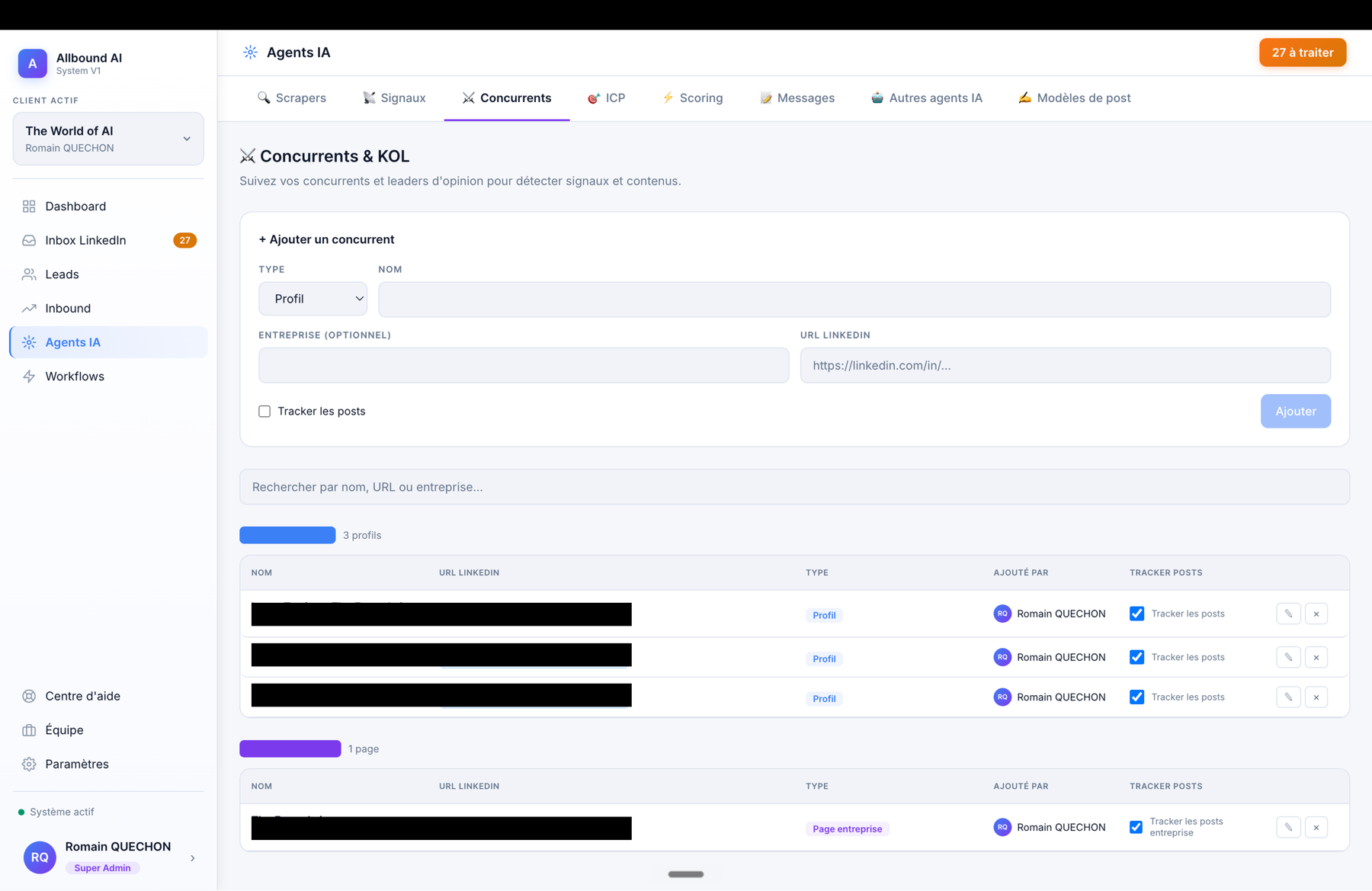
Task: Click edit pencil on Page entreprise row
Action: (x=1288, y=827)
